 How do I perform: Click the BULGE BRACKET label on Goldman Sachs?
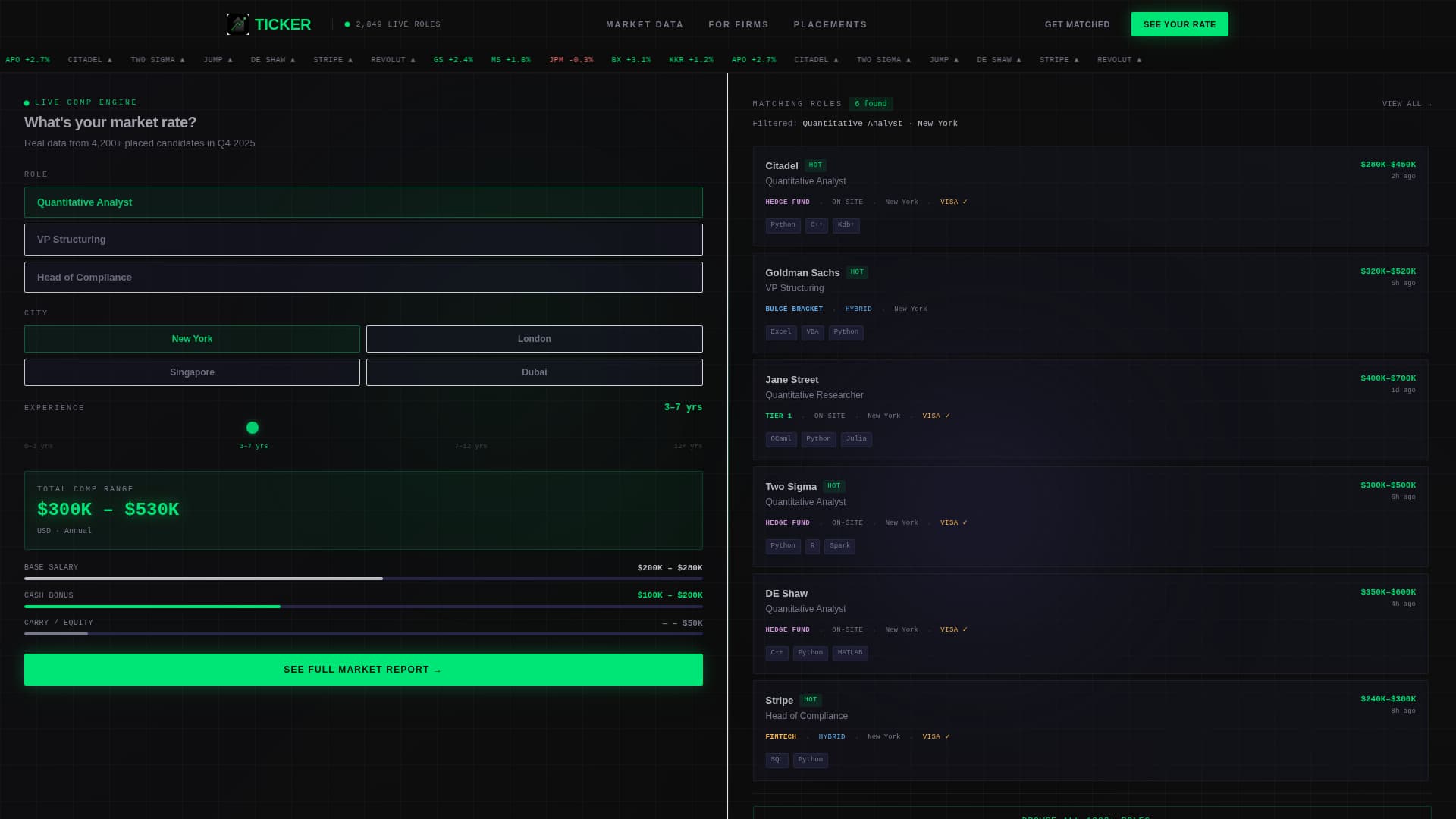pyautogui.click(x=794, y=309)
